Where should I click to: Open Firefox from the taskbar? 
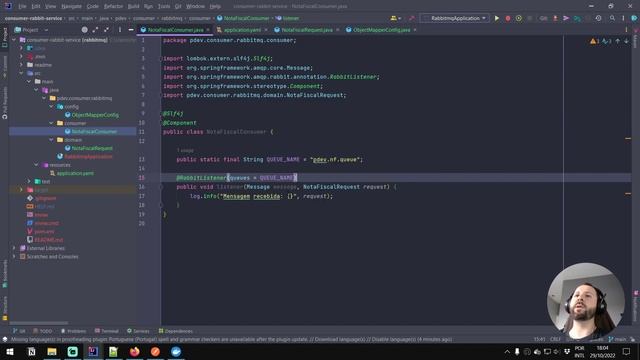(134, 351)
